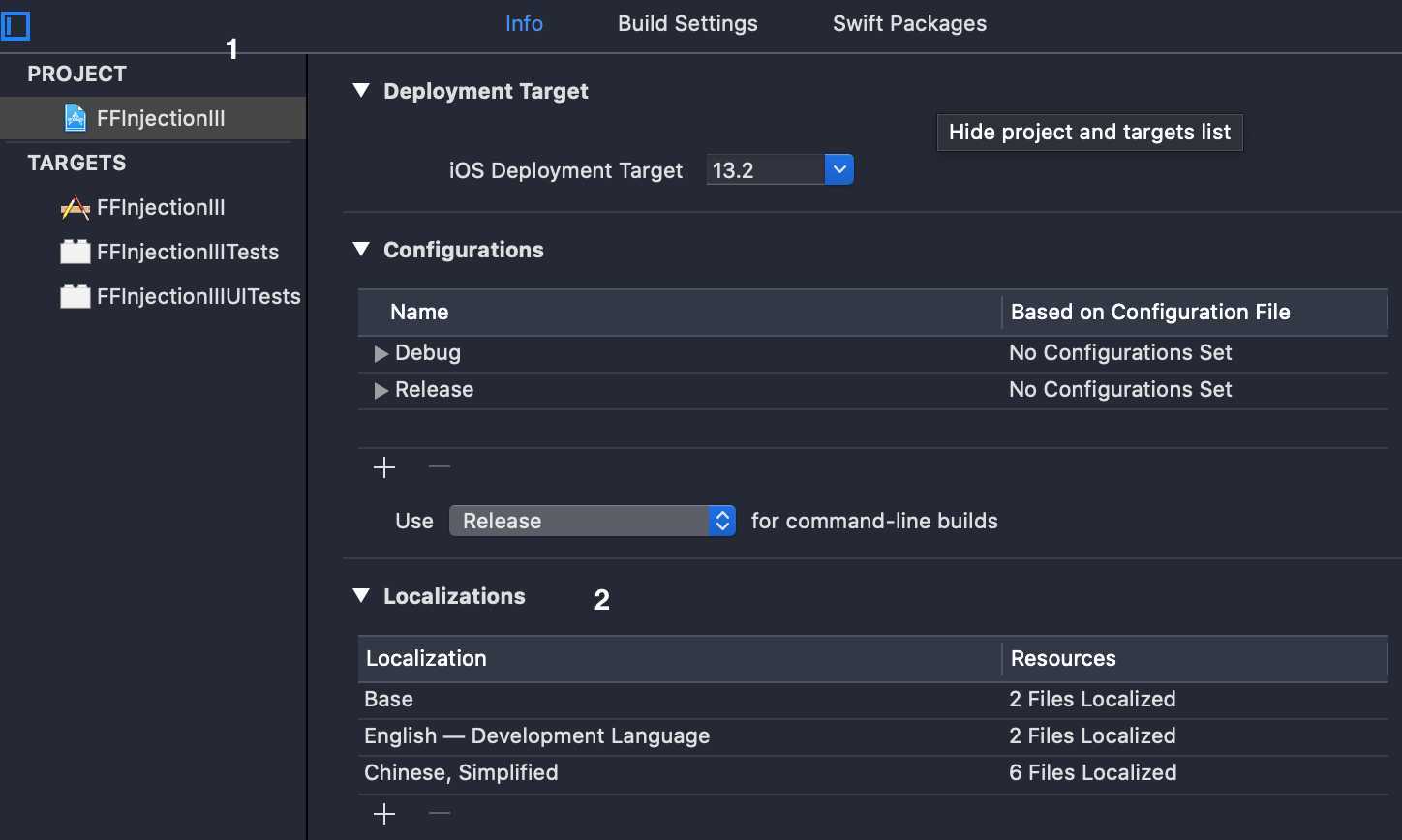Click the FFInjectionIIITests bundle icon
Screen dimensions: 1402x840
(x=75, y=252)
